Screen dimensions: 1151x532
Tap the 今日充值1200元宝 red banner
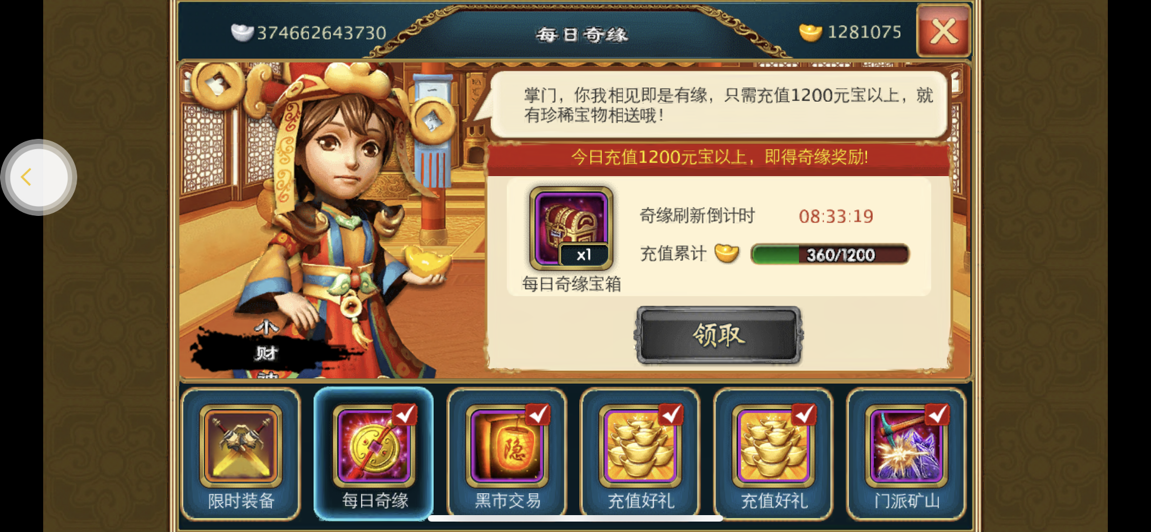point(719,157)
